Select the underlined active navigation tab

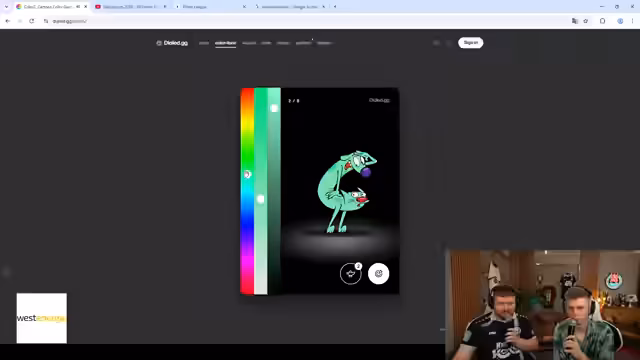[x=225, y=43]
